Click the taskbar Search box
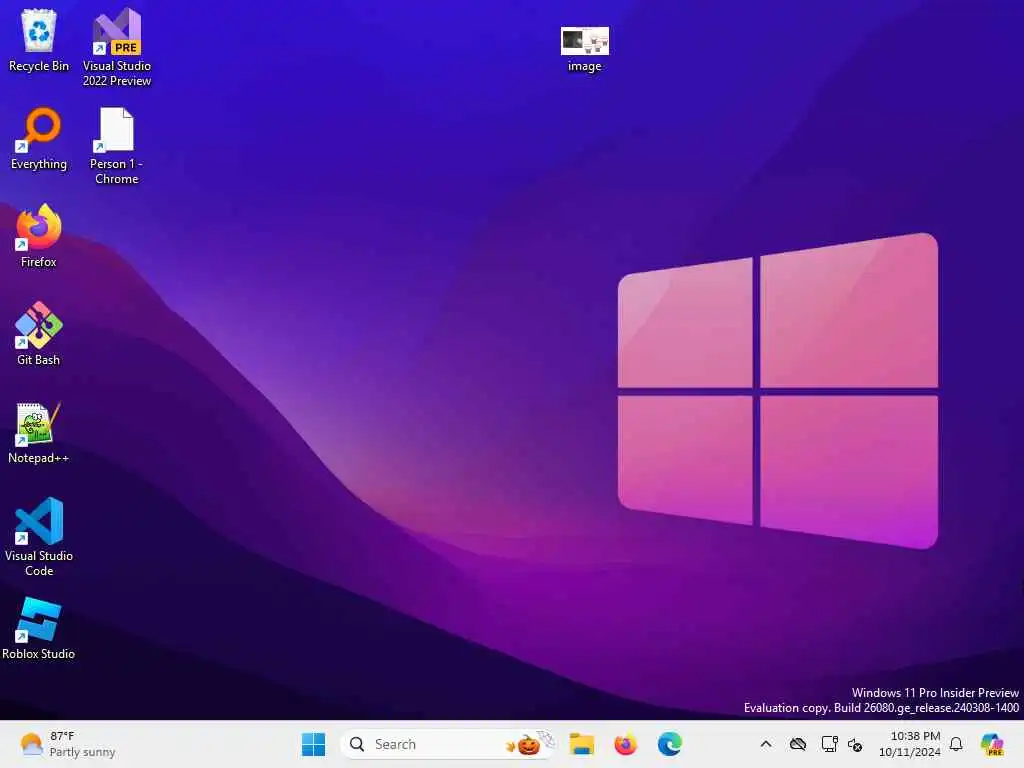This screenshot has width=1024, height=768. point(447,744)
